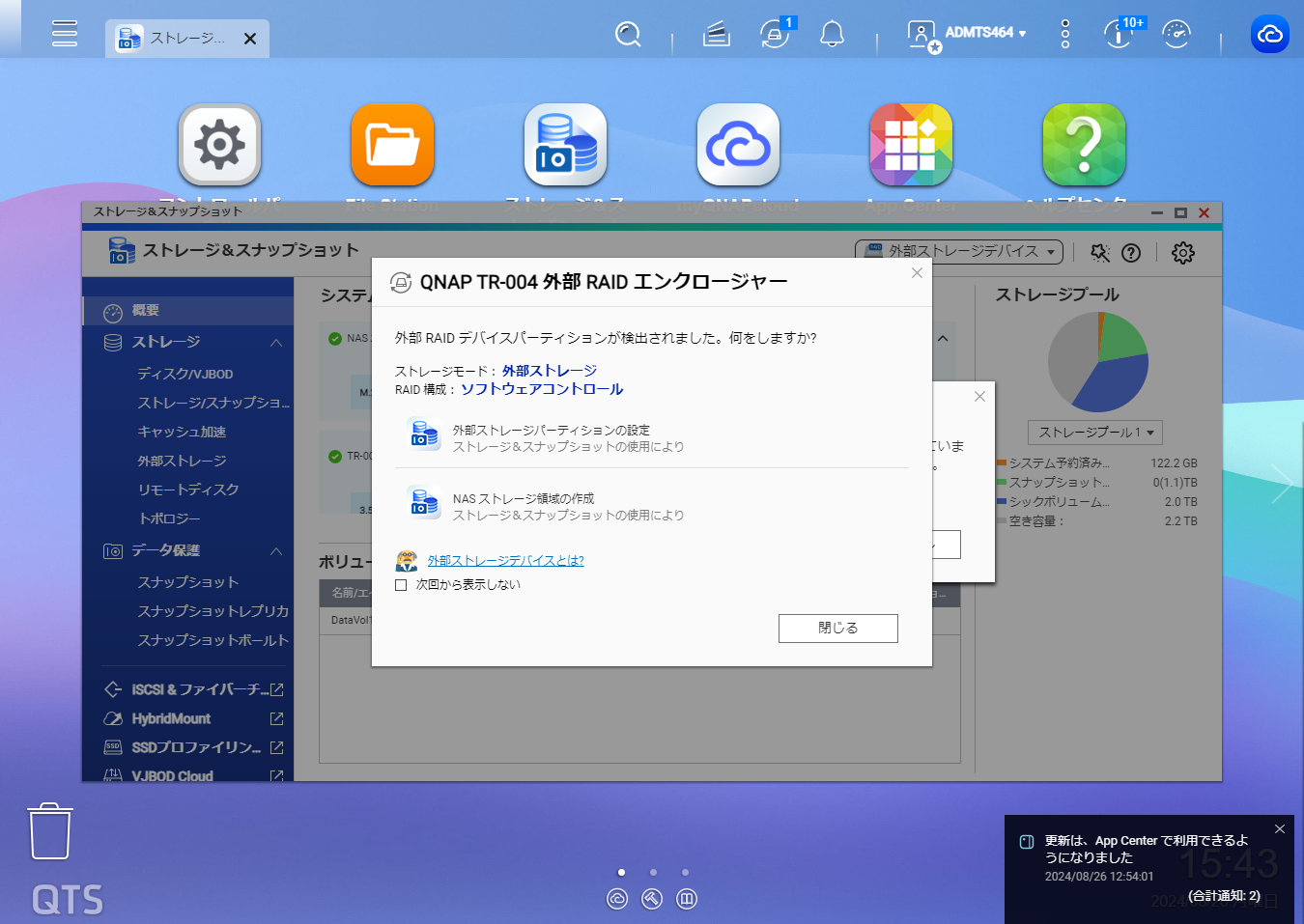The width and height of the screenshot is (1304, 924).
Task: Choose 外部ストレージパーティションの設定 option
Action: (x=652, y=437)
